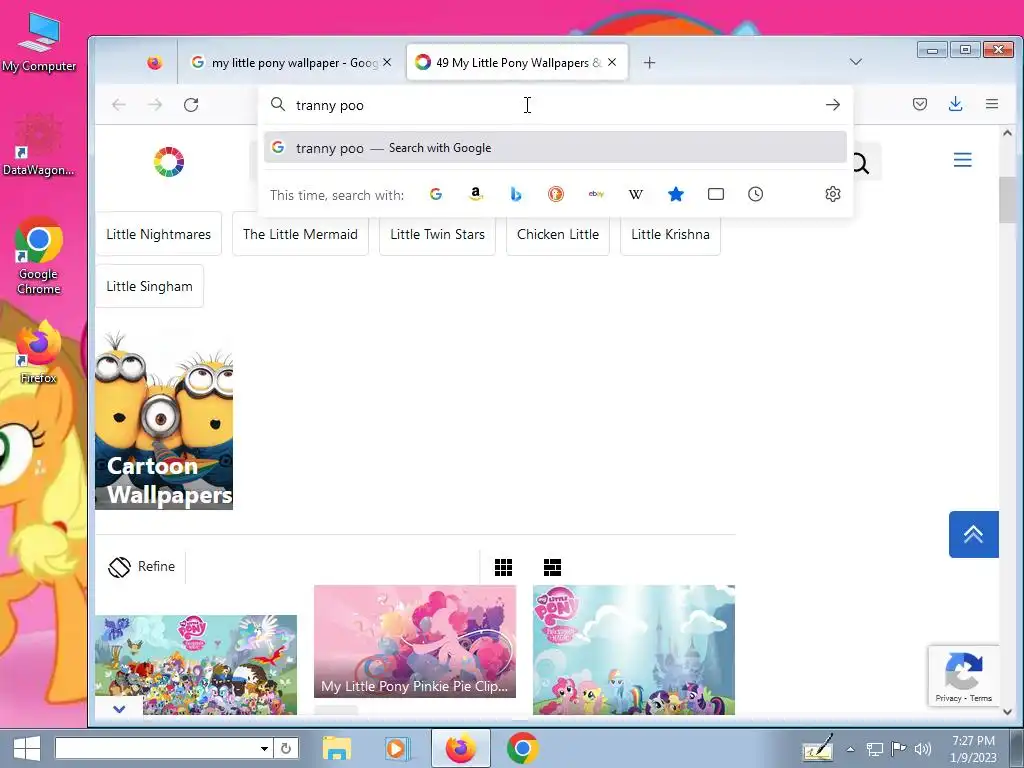This screenshot has height=768, width=1024.
Task: Open File Explorer from the taskbar
Action: [337, 748]
